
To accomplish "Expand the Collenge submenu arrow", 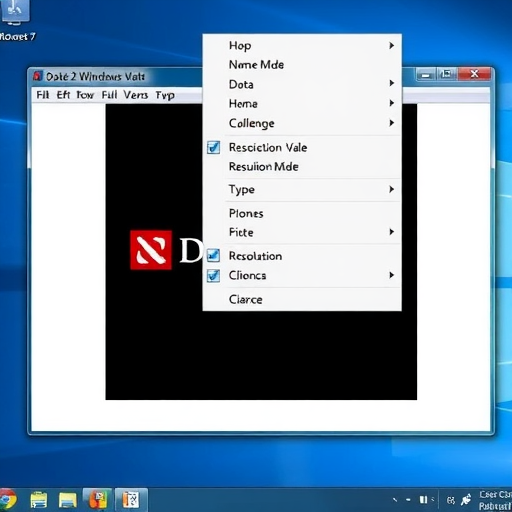I will tap(392, 123).
